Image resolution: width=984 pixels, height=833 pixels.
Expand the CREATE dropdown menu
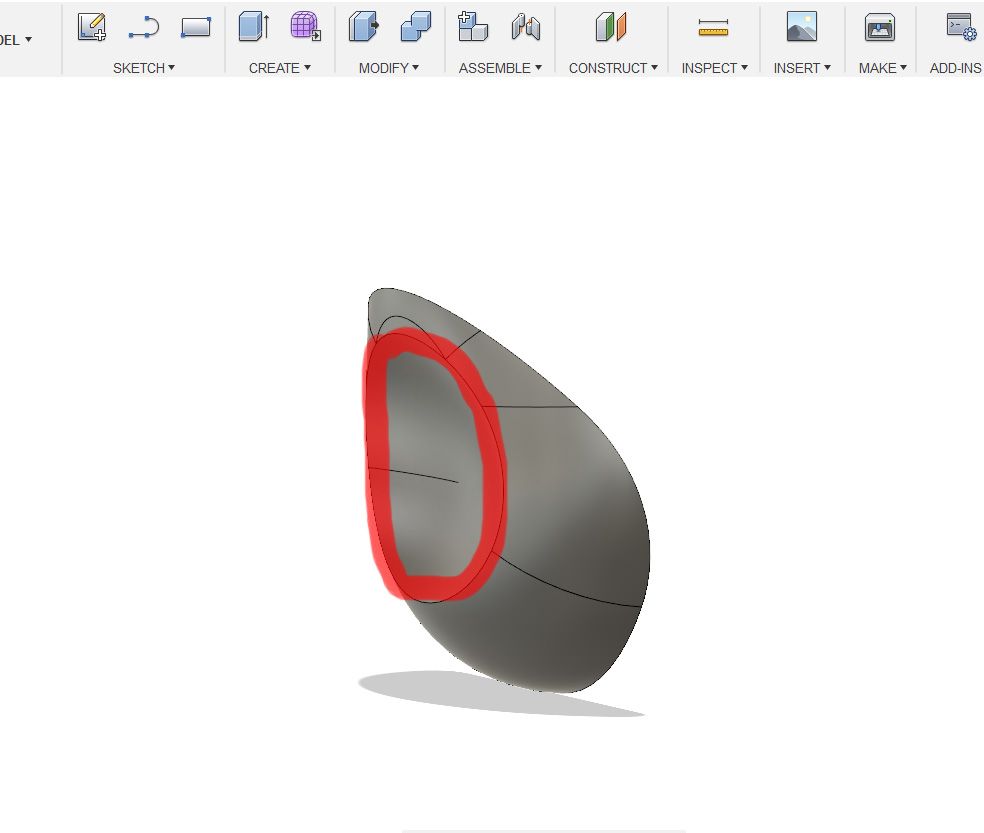[x=280, y=68]
